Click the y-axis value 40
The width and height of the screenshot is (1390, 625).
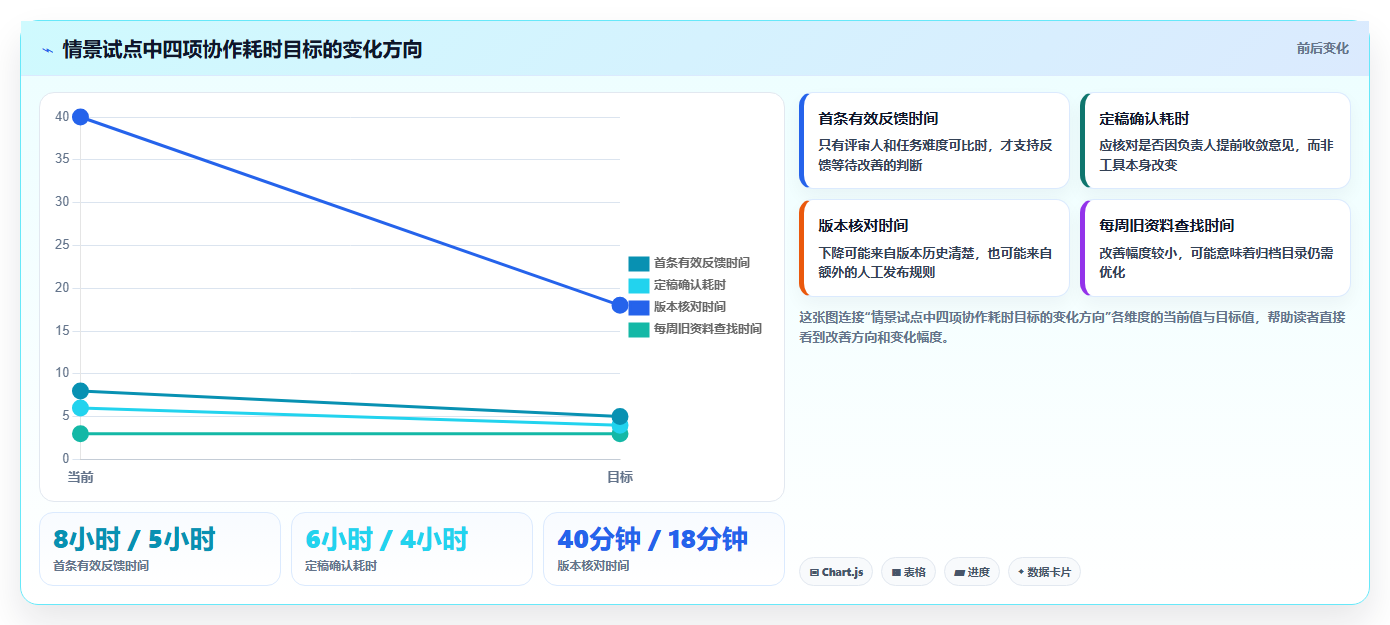62,117
